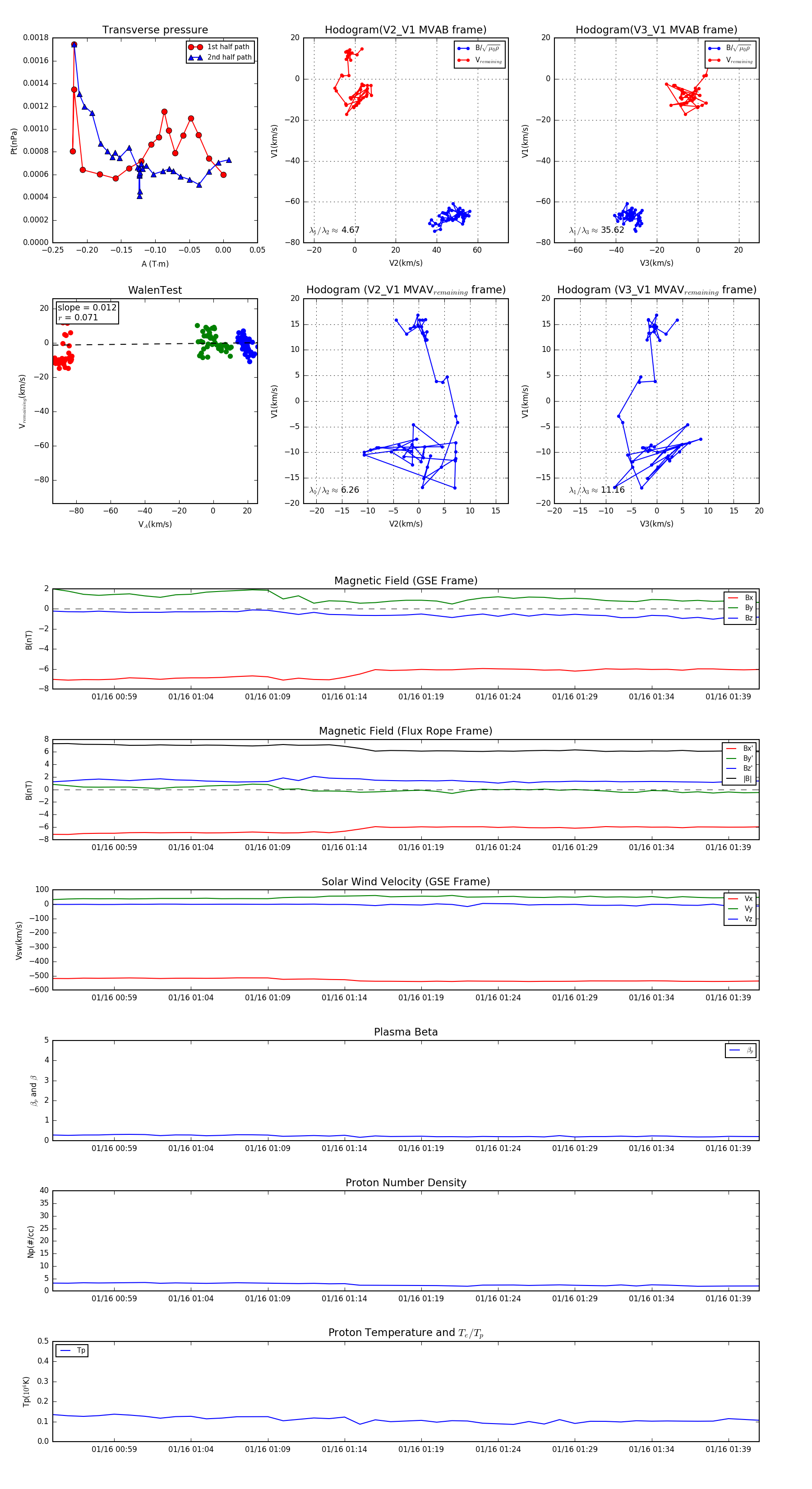Click 'Magnetic Field (Flux Rope Frame)' title
Screen dimensions: 812x1489
pyautogui.click(x=406, y=731)
